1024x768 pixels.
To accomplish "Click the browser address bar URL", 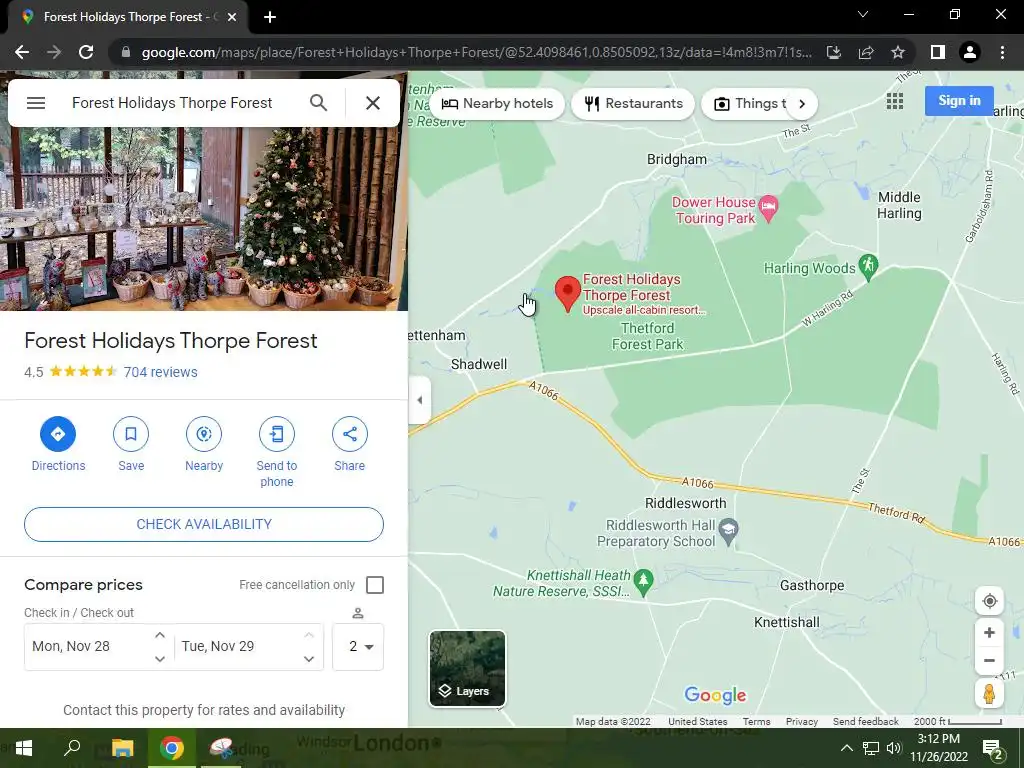I will pyautogui.click(x=477, y=52).
